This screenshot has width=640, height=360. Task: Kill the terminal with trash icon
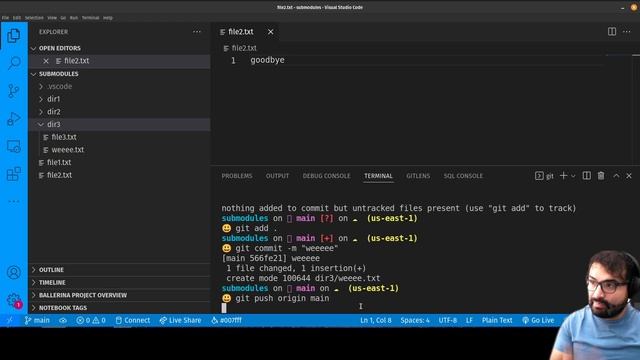pos(601,176)
